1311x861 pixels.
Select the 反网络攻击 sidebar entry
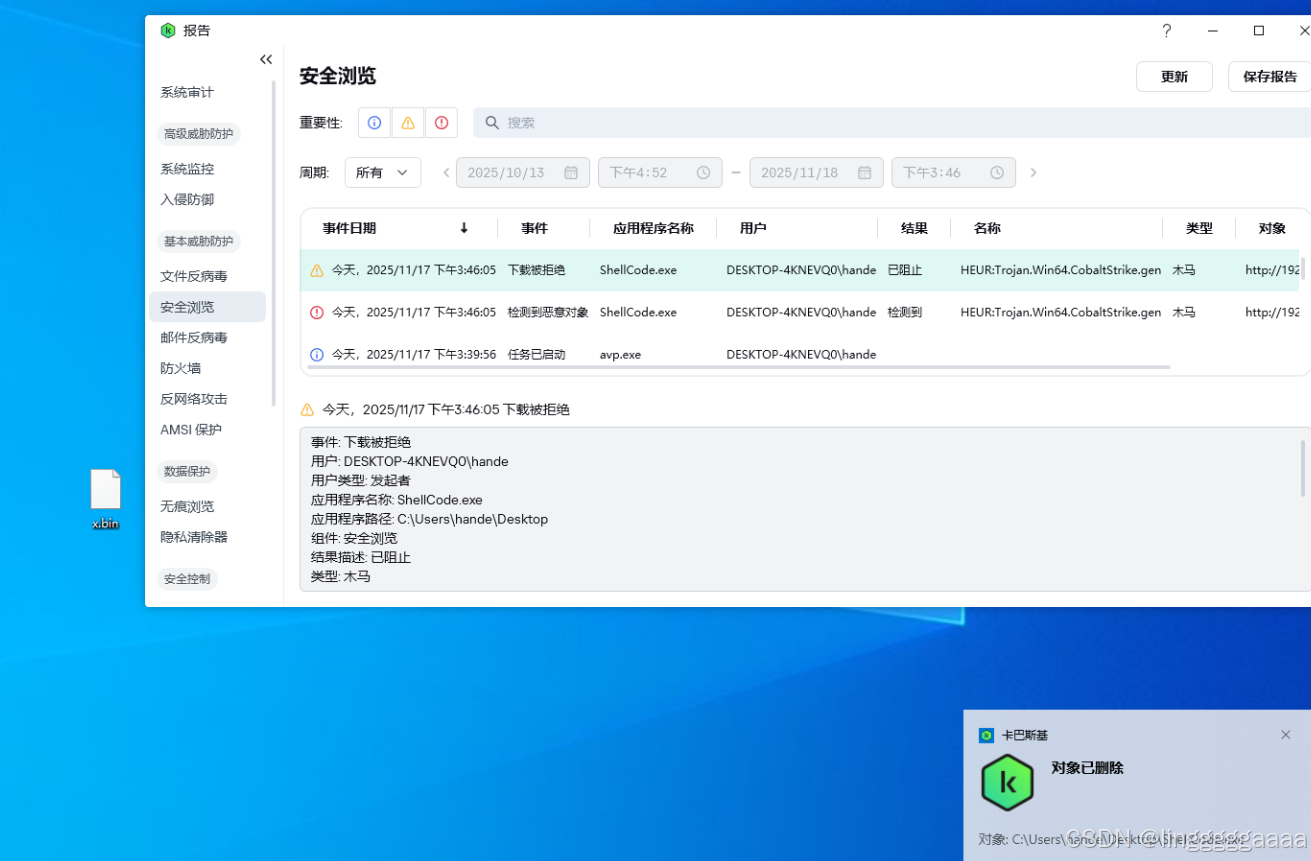click(x=192, y=398)
